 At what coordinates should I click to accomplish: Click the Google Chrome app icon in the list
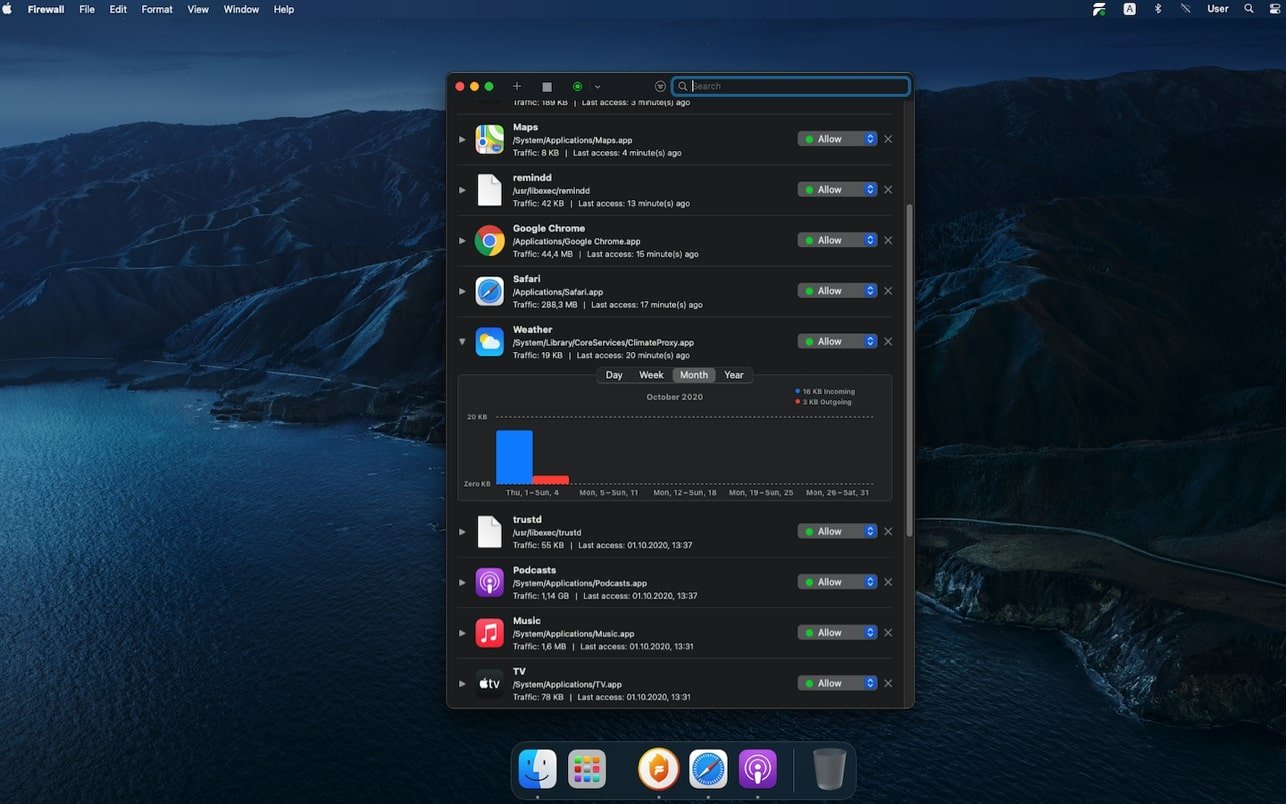[489, 241]
